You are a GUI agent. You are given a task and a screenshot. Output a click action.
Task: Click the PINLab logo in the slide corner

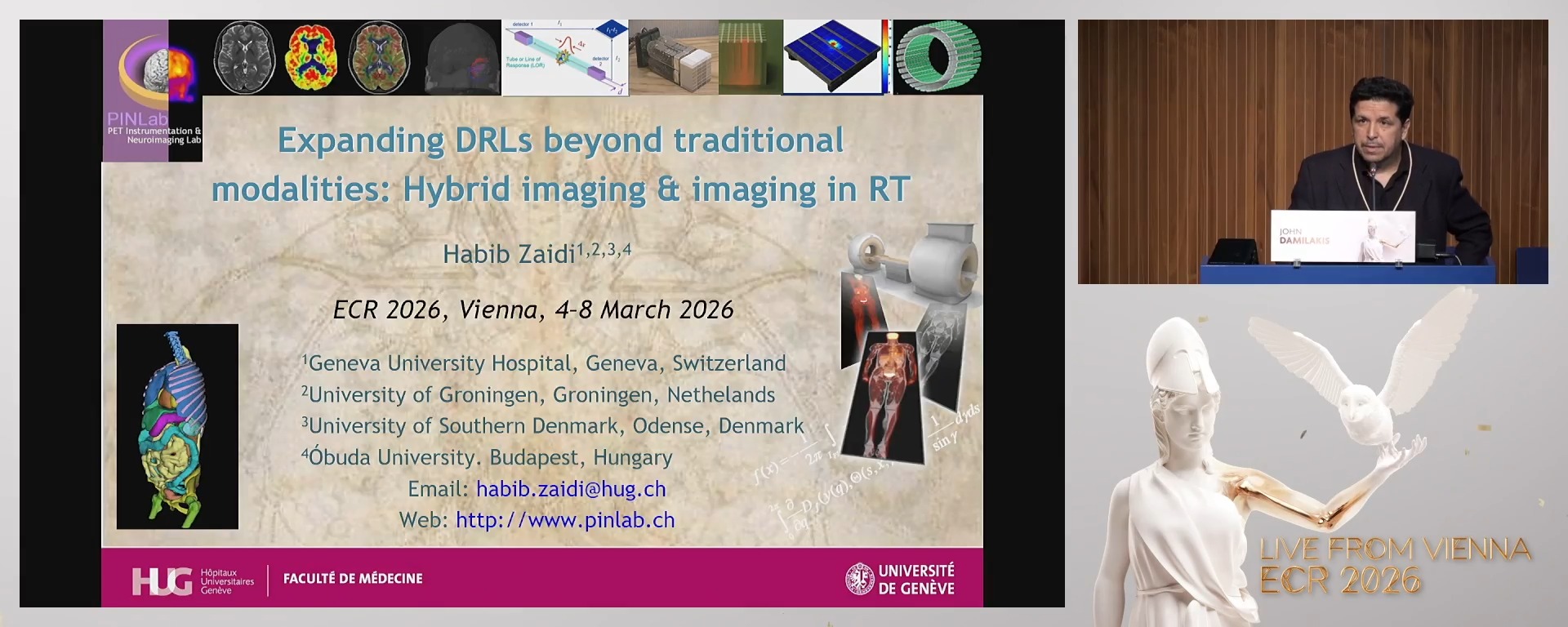pyautogui.click(x=153, y=90)
